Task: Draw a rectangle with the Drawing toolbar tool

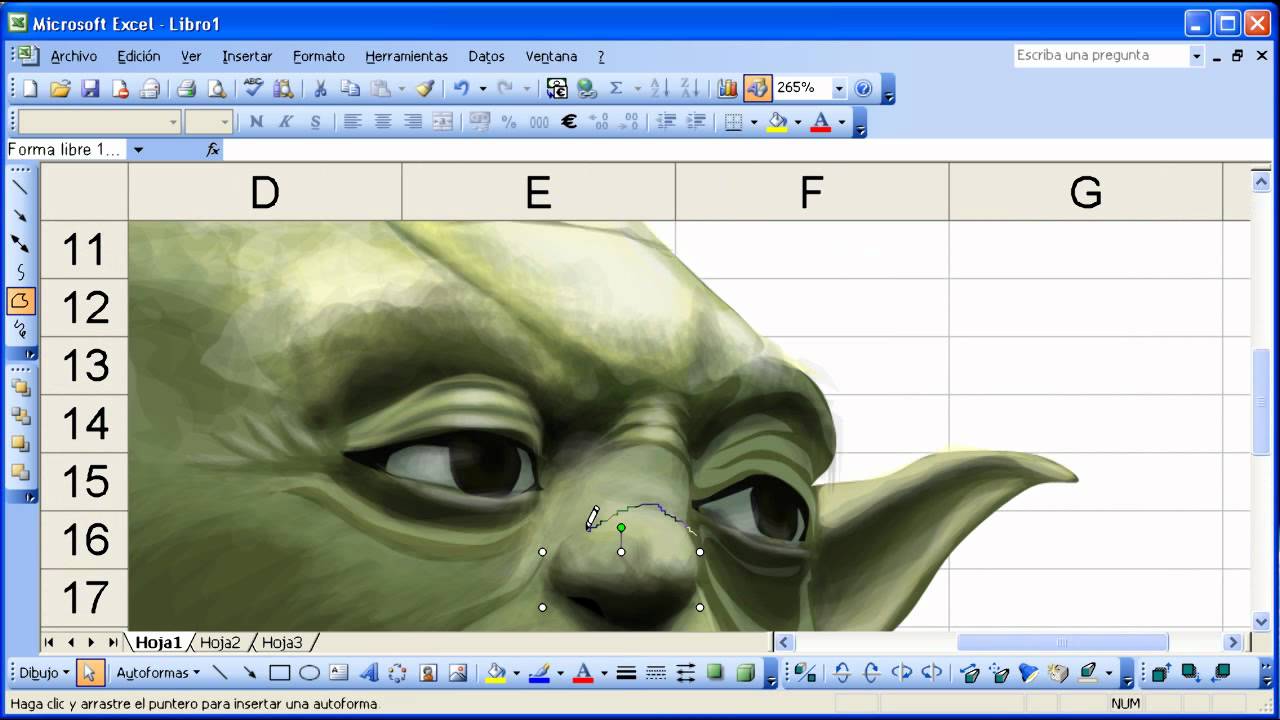Action: (280, 673)
